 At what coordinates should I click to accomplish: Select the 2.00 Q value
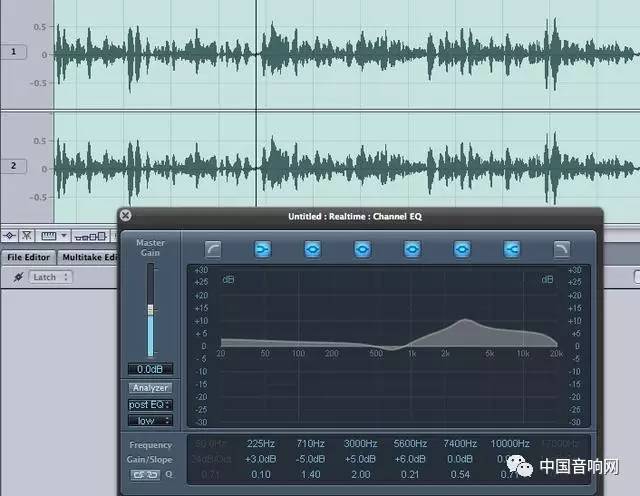coord(360,474)
